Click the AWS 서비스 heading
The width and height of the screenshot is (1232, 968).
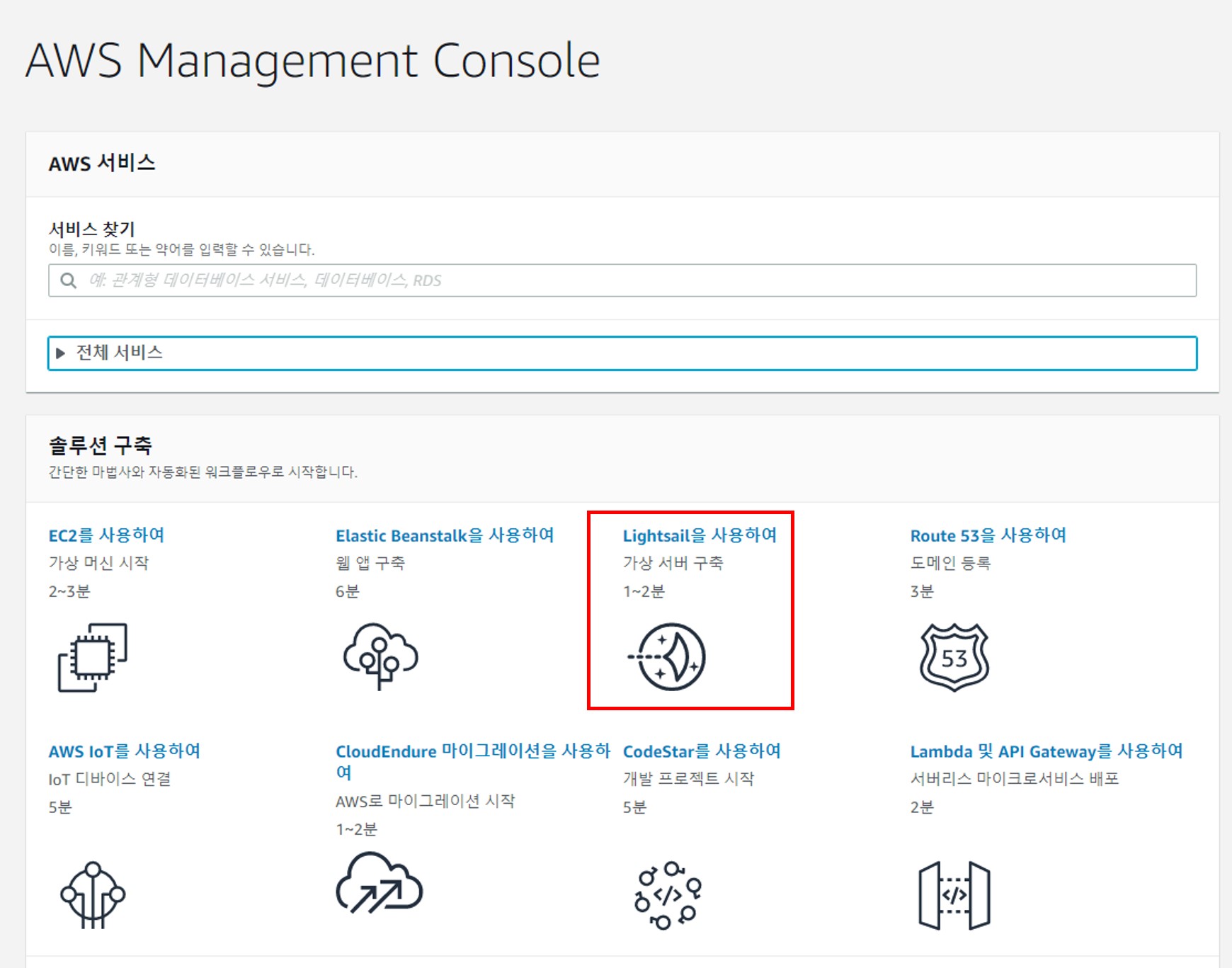[x=102, y=164]
